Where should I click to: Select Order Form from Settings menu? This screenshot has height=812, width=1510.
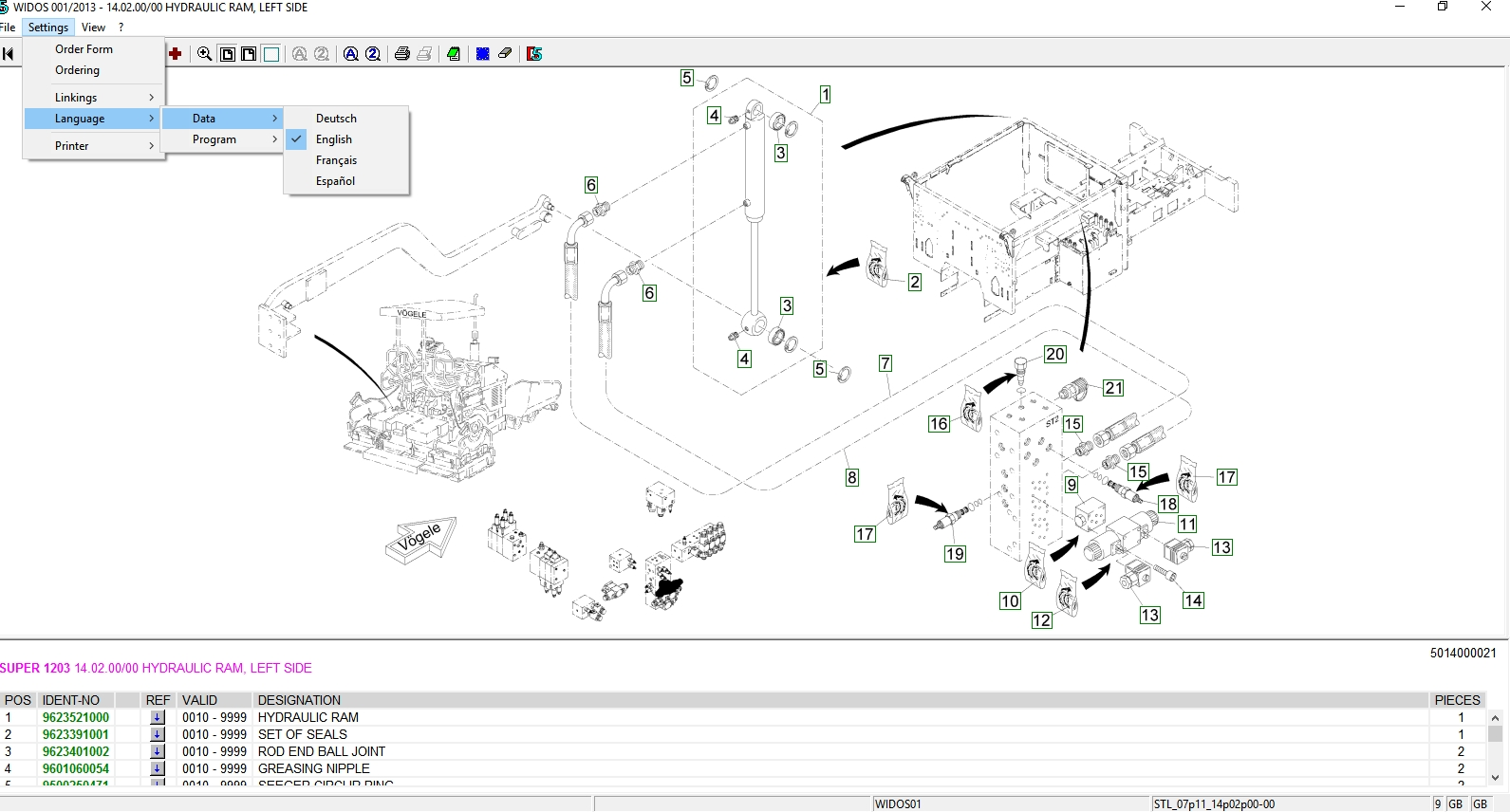[x=84, y=49]
